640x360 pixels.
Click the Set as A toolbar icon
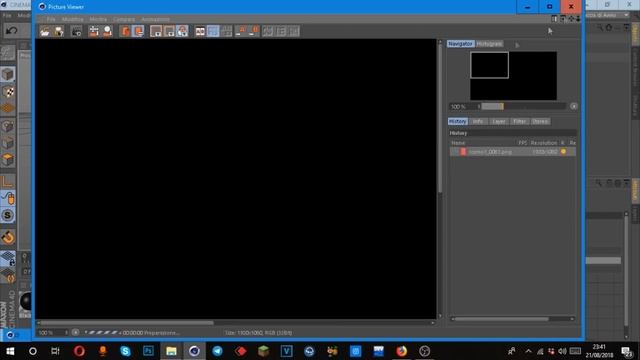pyautogui.click(x=241, y=31)
